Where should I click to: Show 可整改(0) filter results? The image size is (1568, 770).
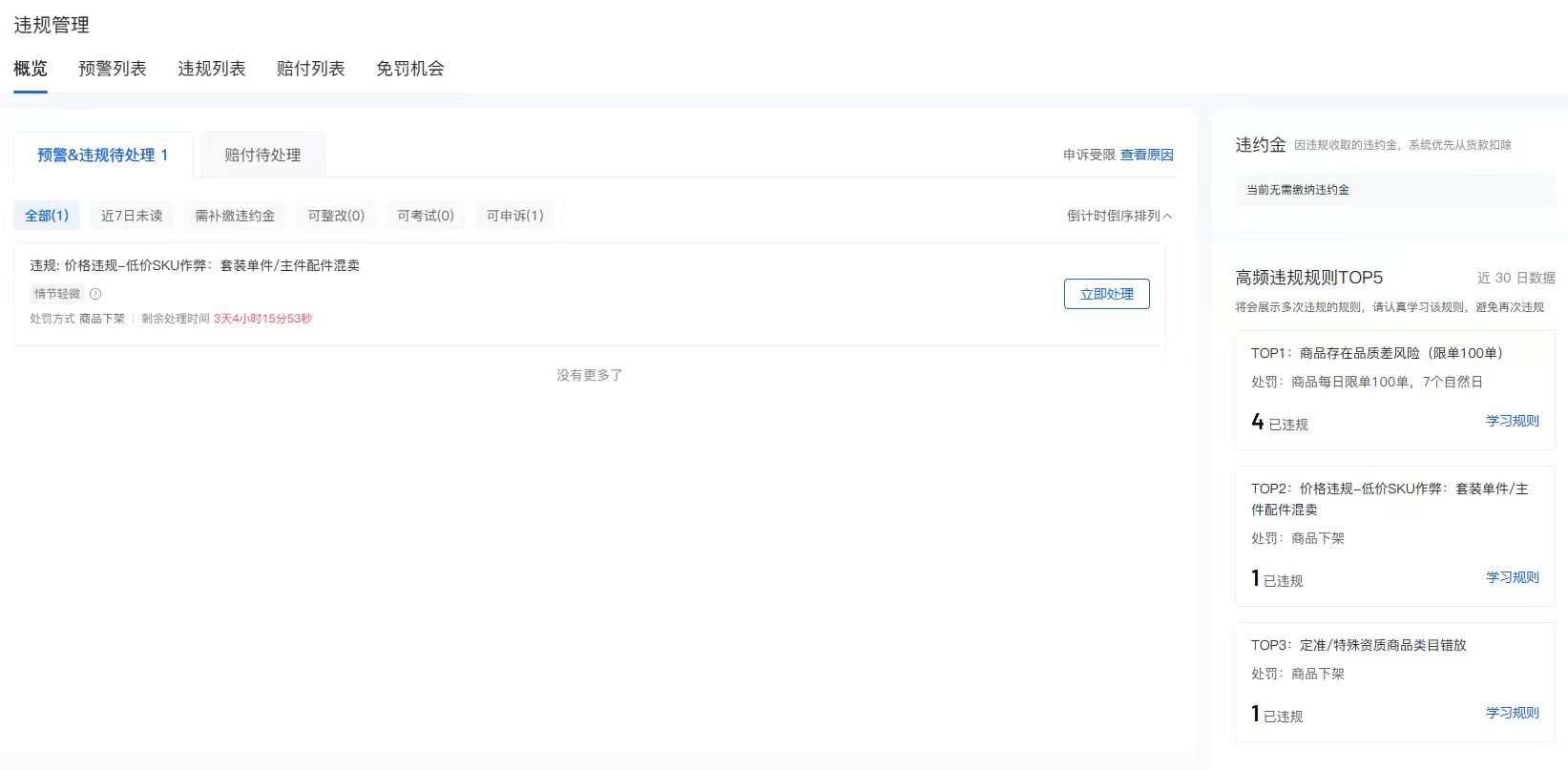[x=336, y=216]
